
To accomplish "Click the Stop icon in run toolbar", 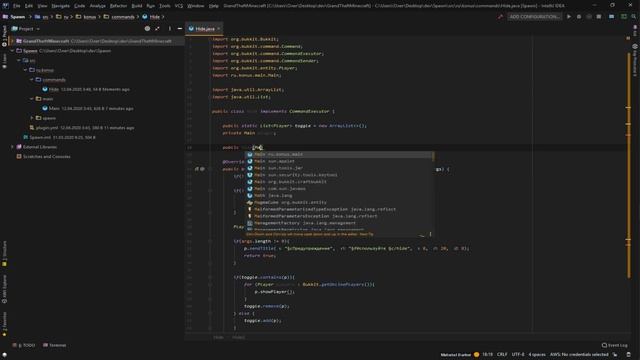I will 599,17.
